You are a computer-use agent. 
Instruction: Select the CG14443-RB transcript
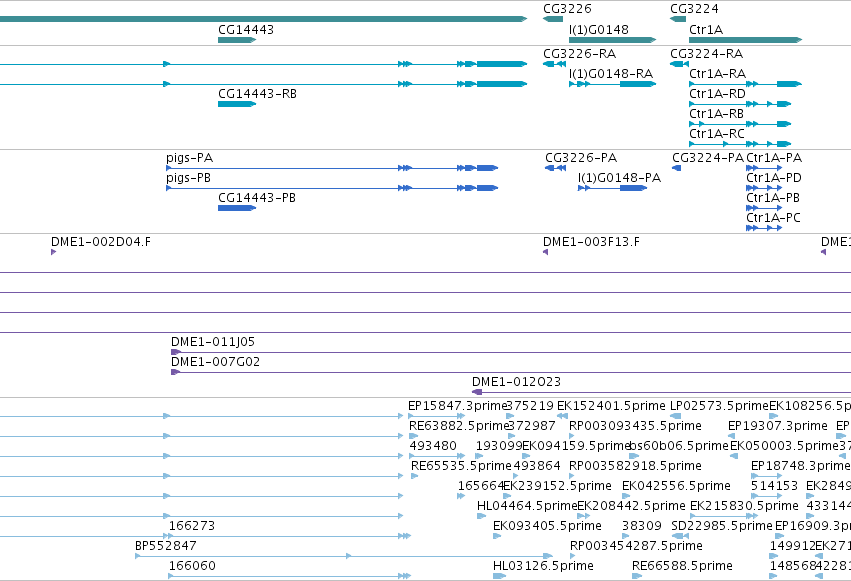pyautogui.click(x=237, y=104)
